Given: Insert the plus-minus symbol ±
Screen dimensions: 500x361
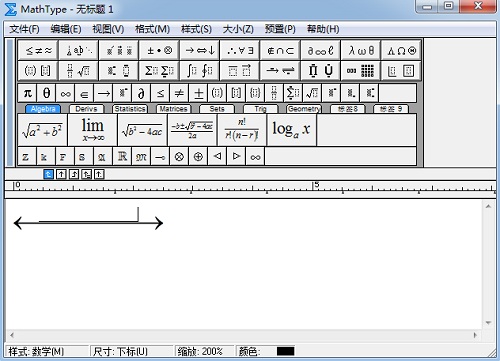Looking at the screenshot, I should point(198,93).
